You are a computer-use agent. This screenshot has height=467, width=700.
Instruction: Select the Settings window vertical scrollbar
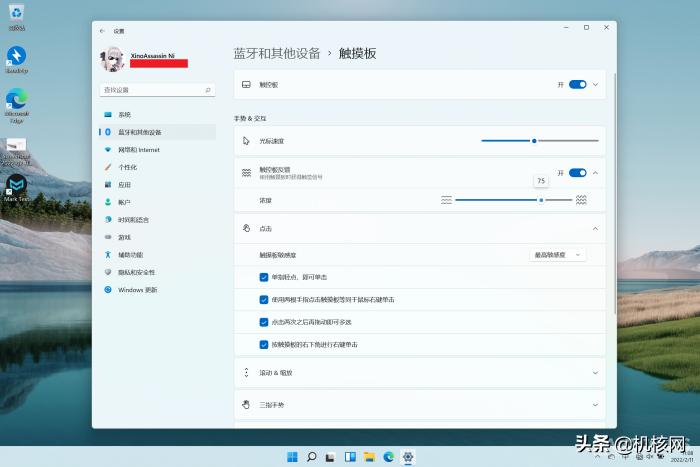(615, 194)
